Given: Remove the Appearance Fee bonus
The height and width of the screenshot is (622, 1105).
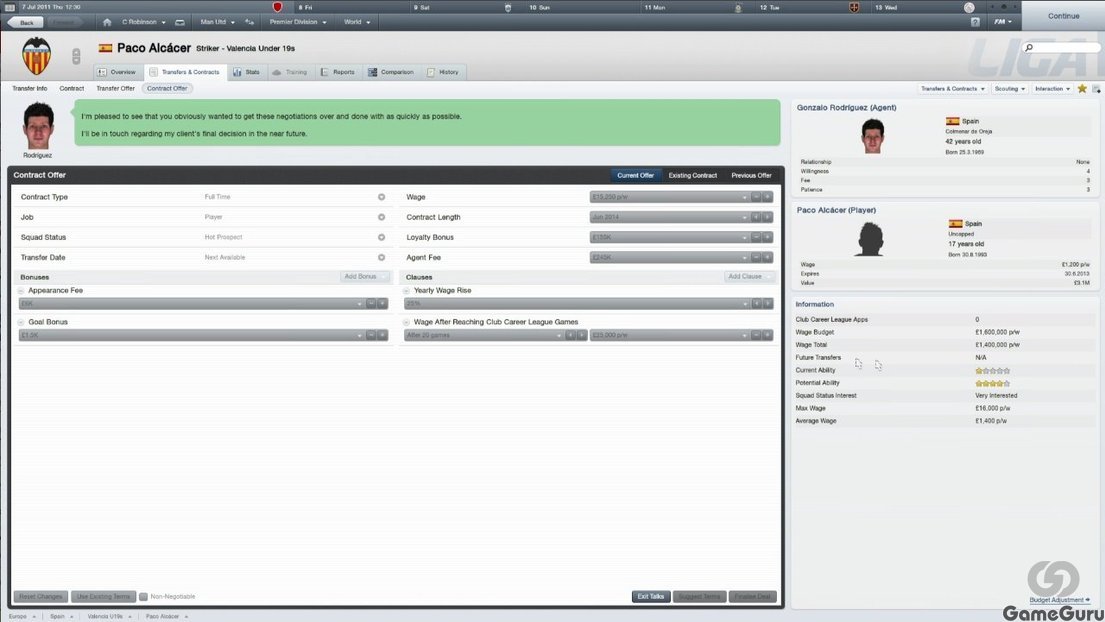Looking at the screenshot, I should (21, 290).
